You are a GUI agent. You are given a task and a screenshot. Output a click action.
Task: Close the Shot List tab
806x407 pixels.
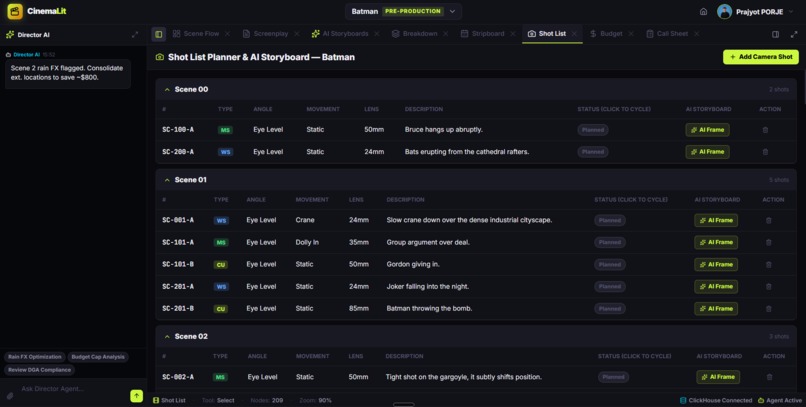574,34
